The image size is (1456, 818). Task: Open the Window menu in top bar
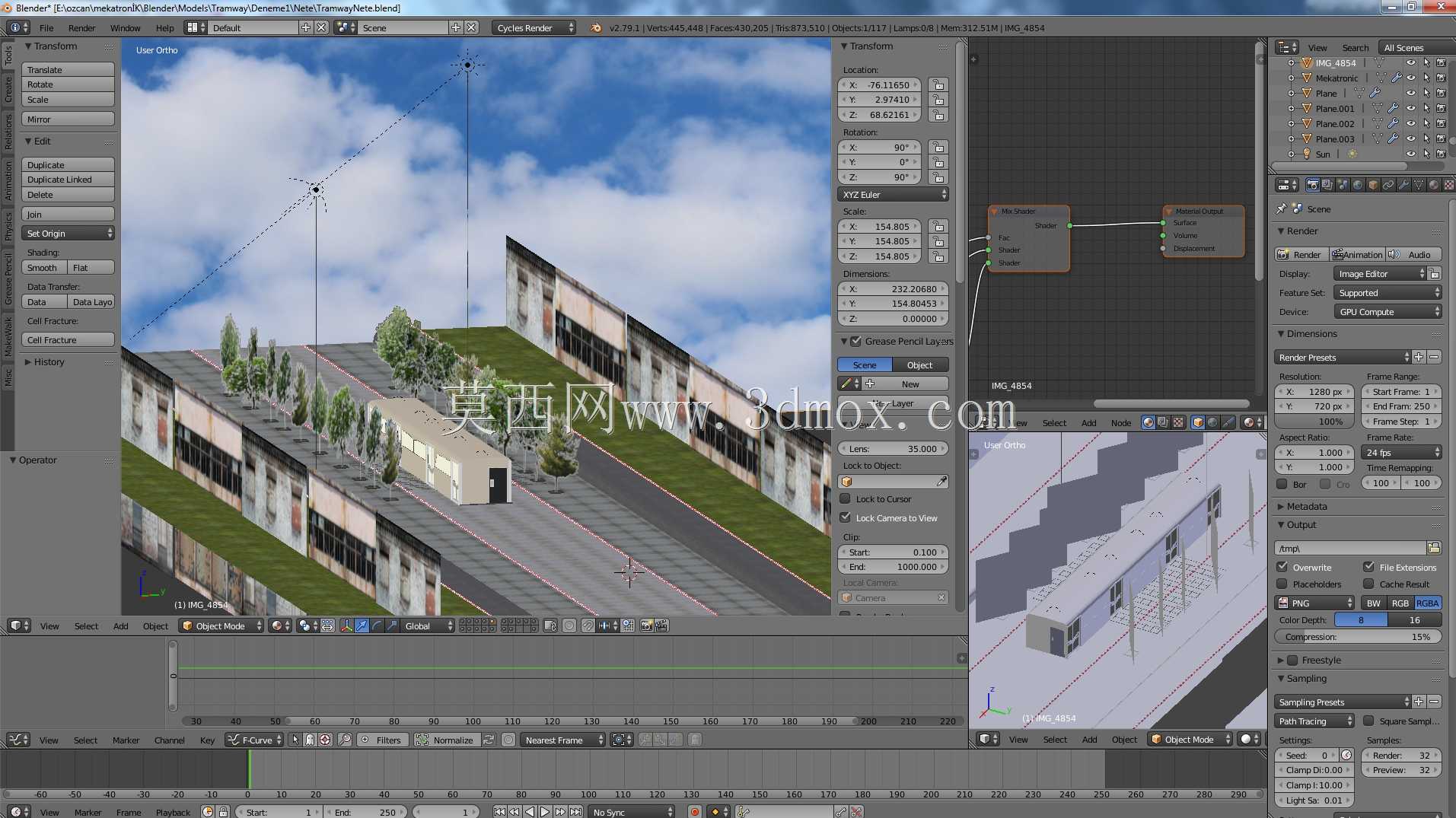pyautogui.click(x=125, y=28)
